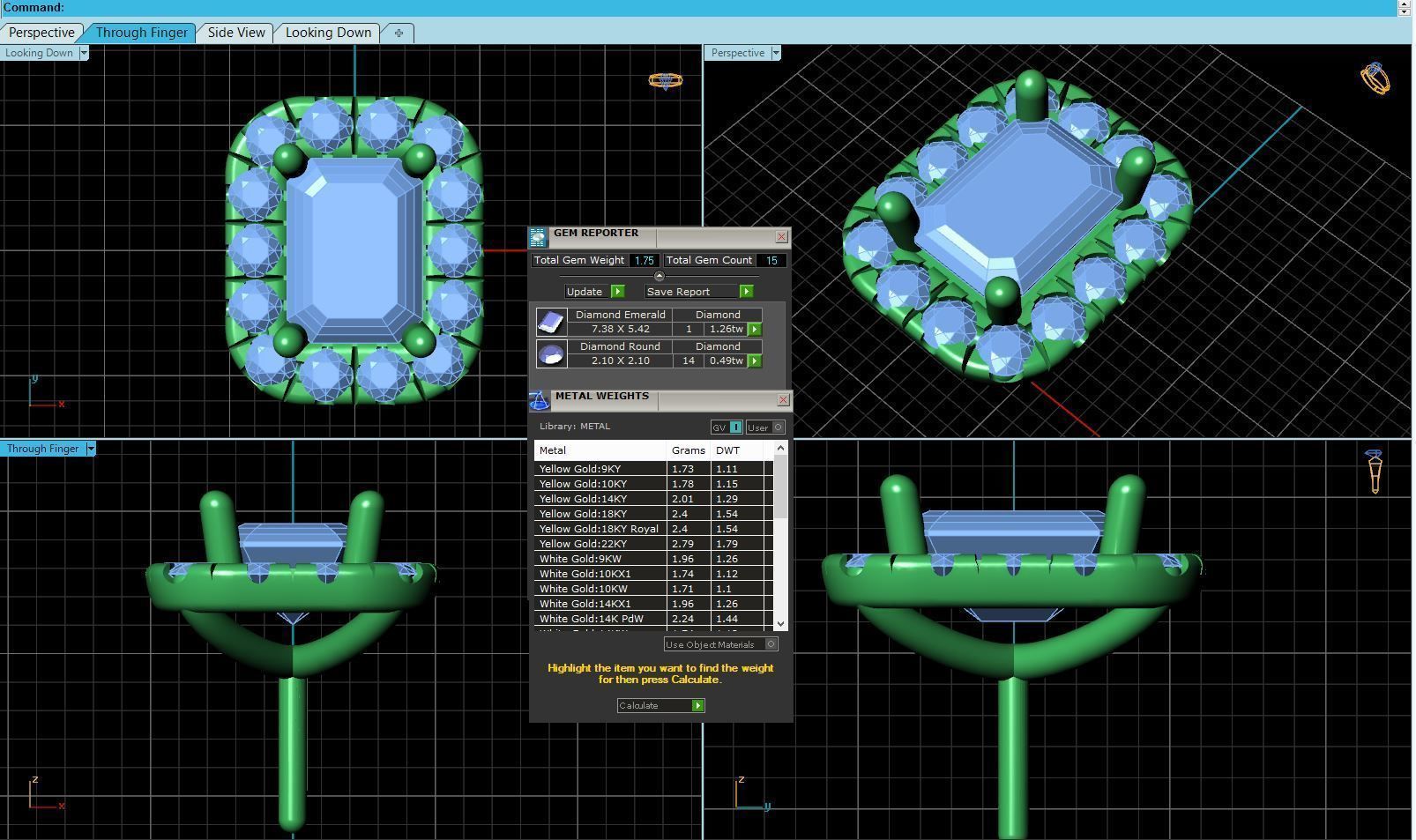
Task: Click the Save Report button
Action: [699, 292]
